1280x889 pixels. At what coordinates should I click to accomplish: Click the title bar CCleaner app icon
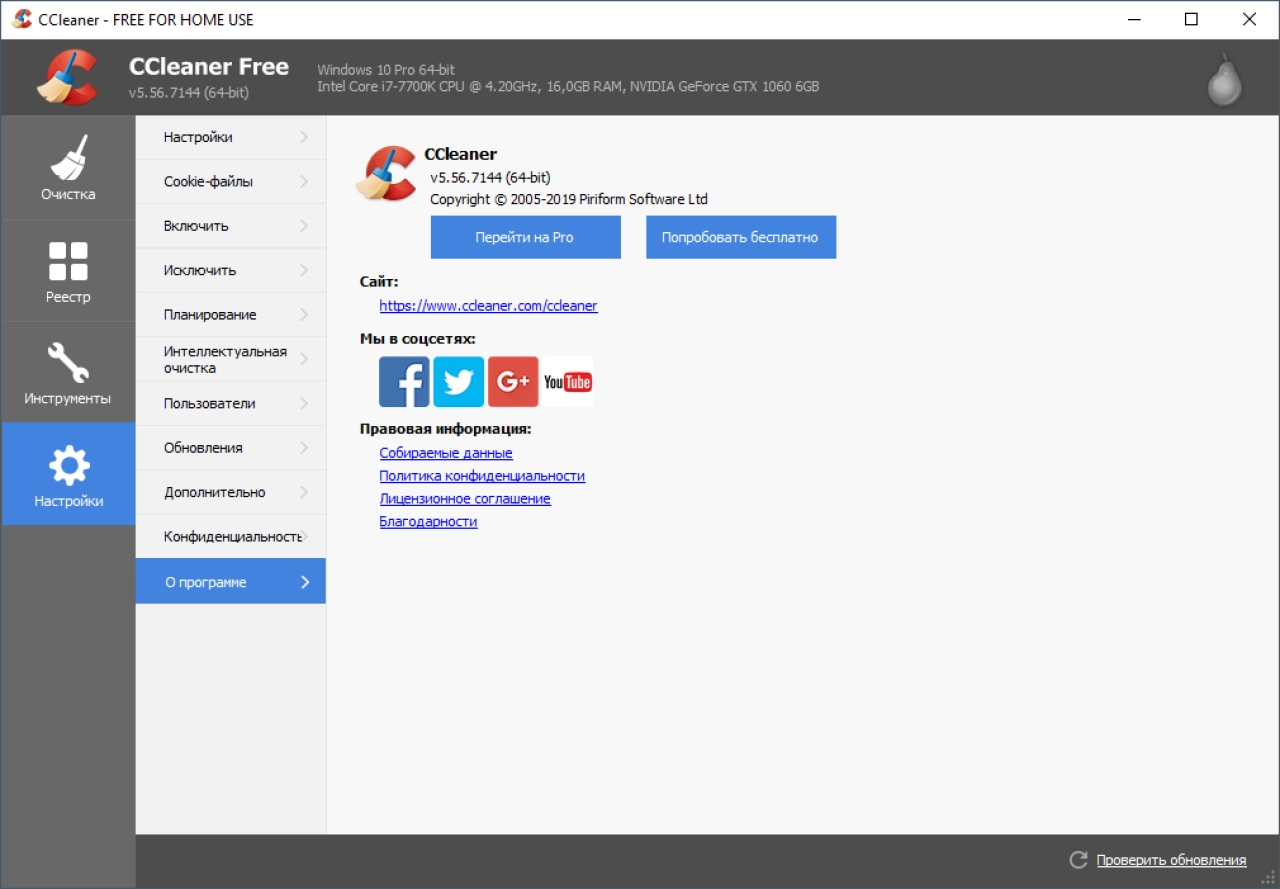(22, 19)
